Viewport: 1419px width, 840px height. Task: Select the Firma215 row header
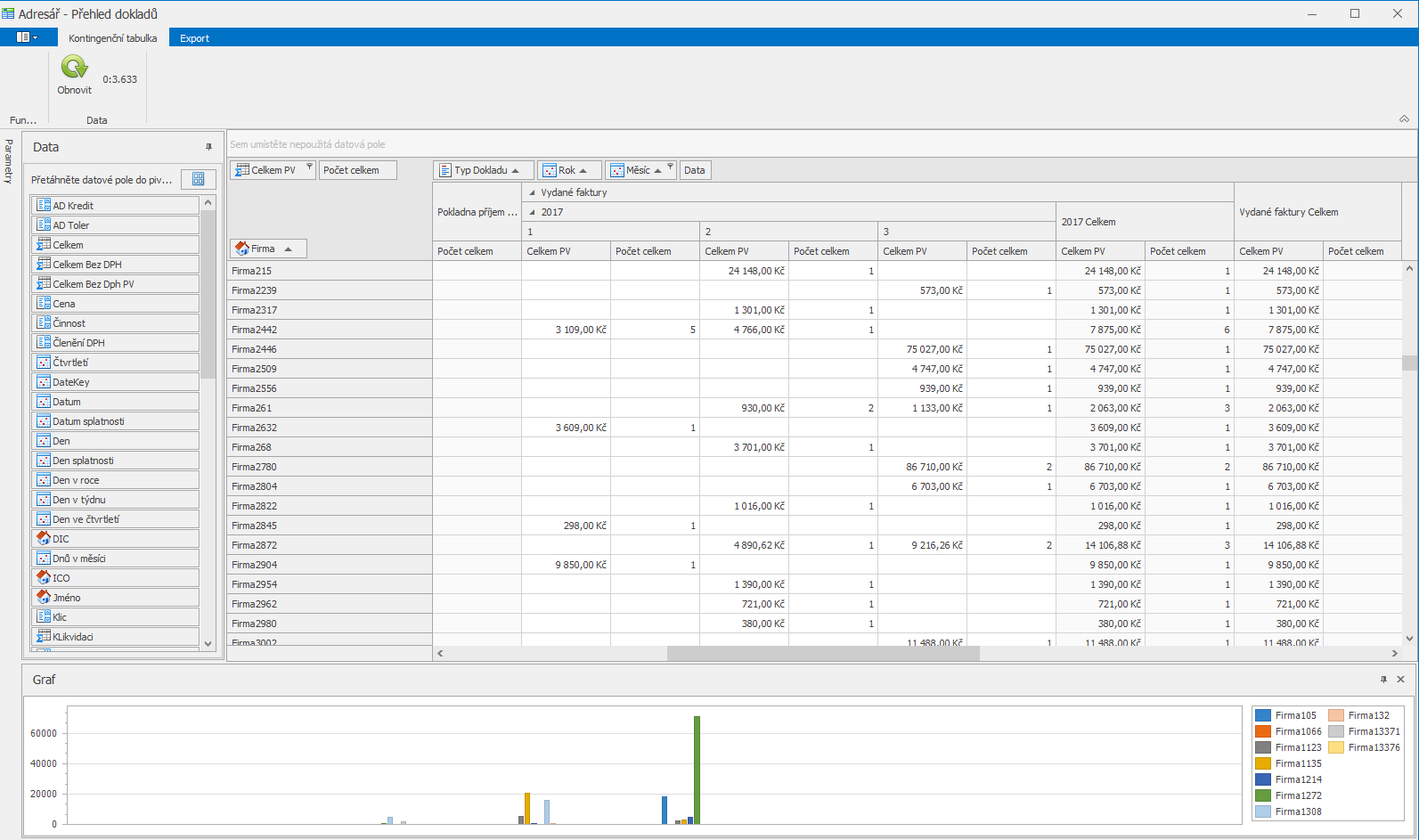pos(330,271)
